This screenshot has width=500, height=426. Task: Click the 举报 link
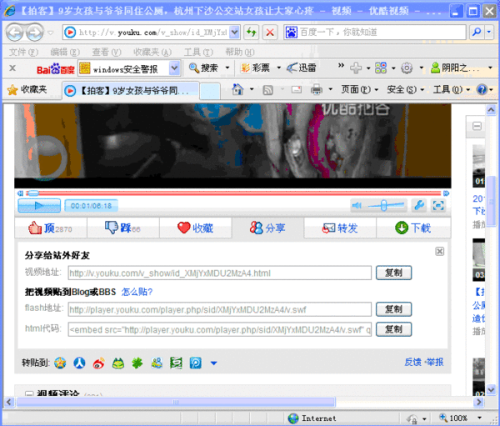coord(435,362)
